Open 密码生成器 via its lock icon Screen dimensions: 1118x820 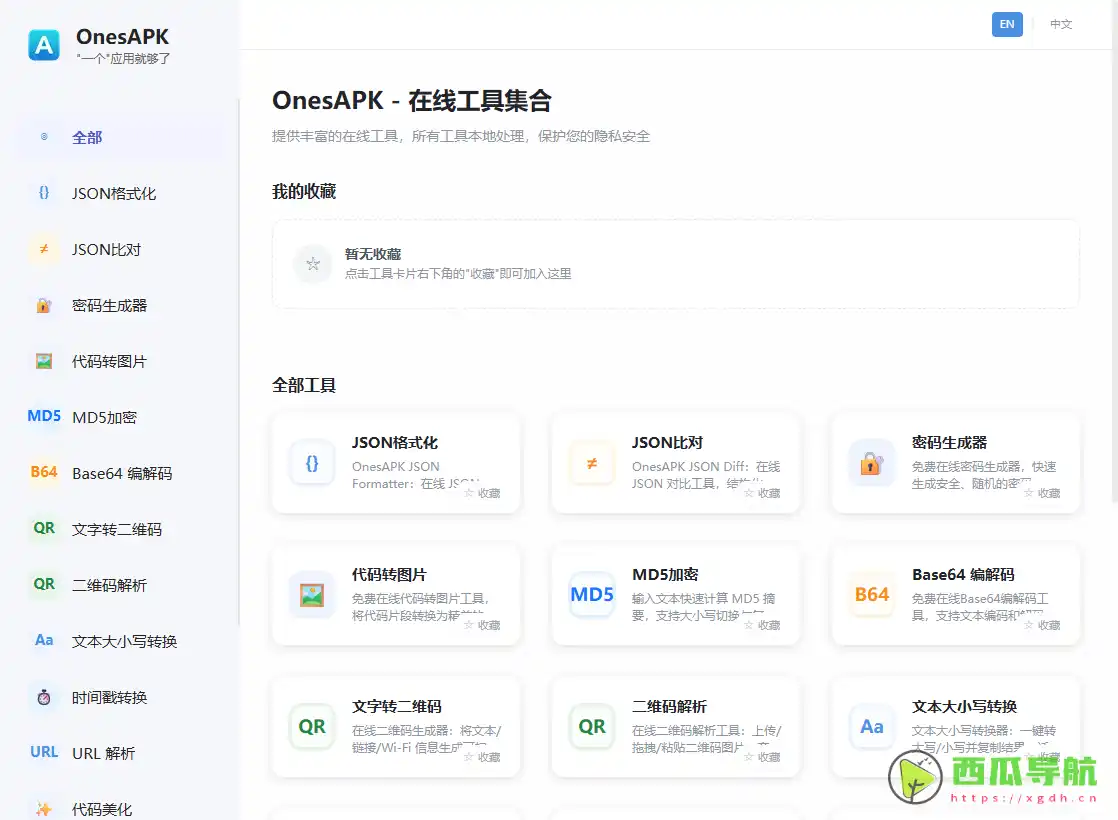[x=43, y=305]
